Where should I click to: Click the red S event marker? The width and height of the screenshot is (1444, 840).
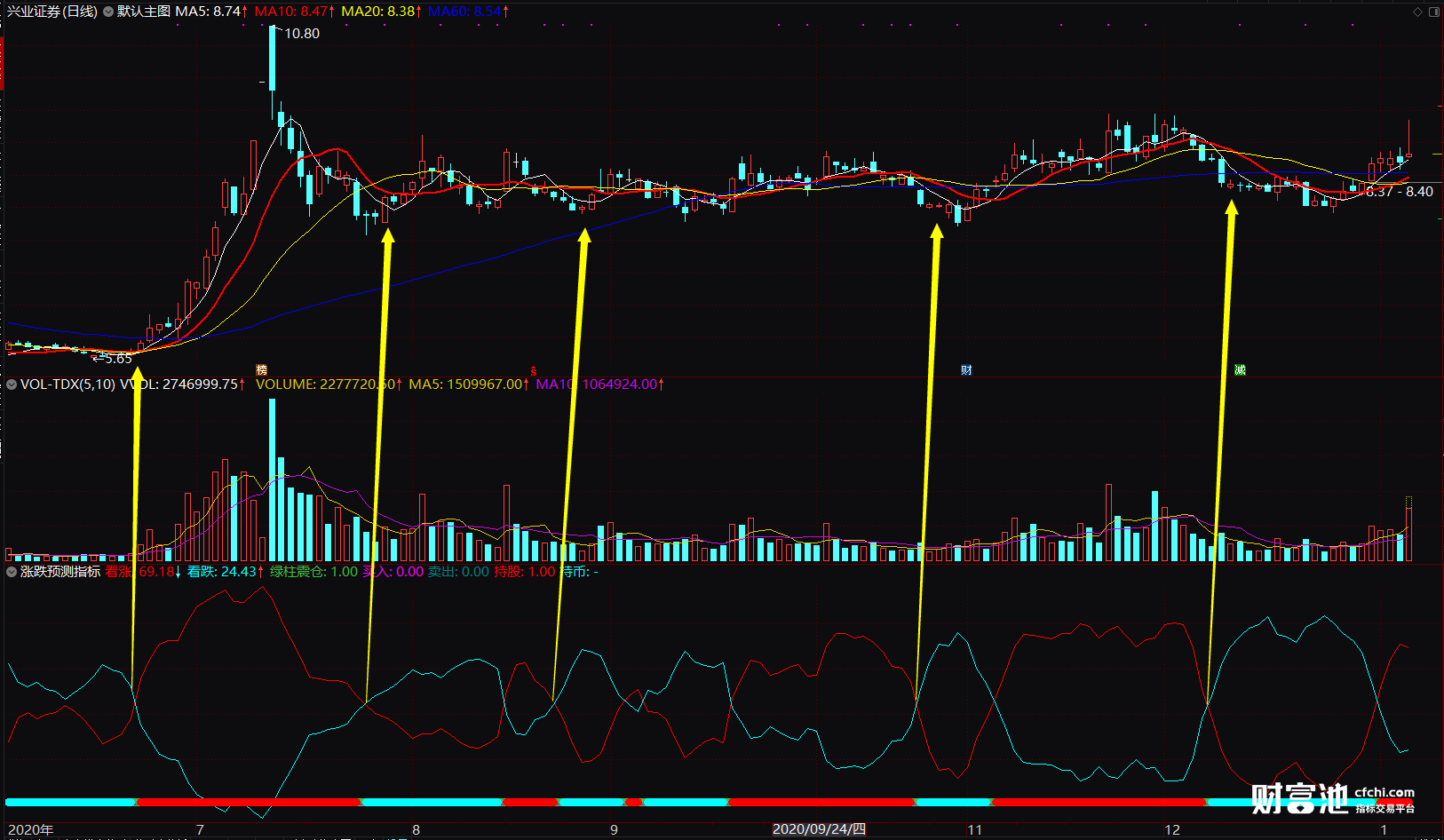pos(534,370)
